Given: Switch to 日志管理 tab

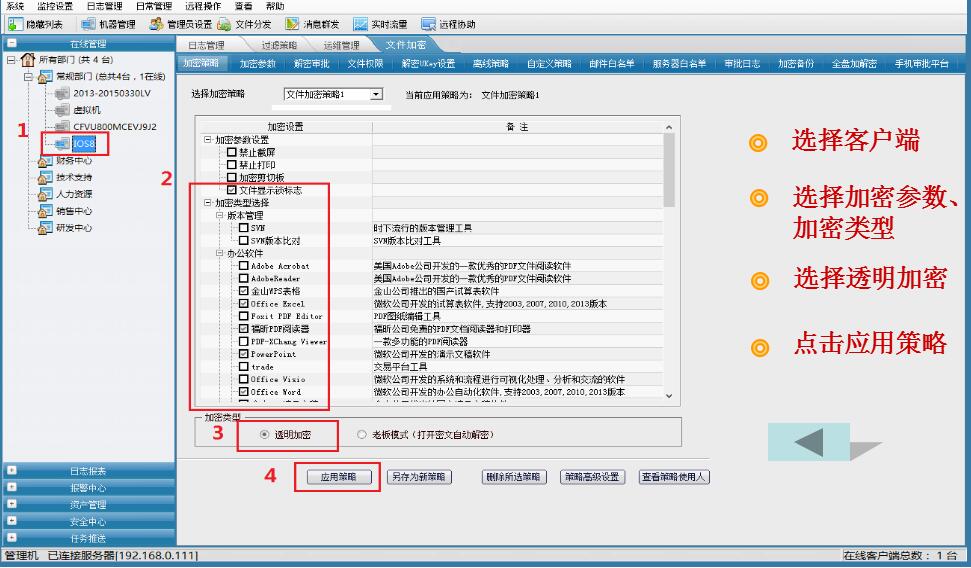Looking at the screenshot, I should point(206,45).
